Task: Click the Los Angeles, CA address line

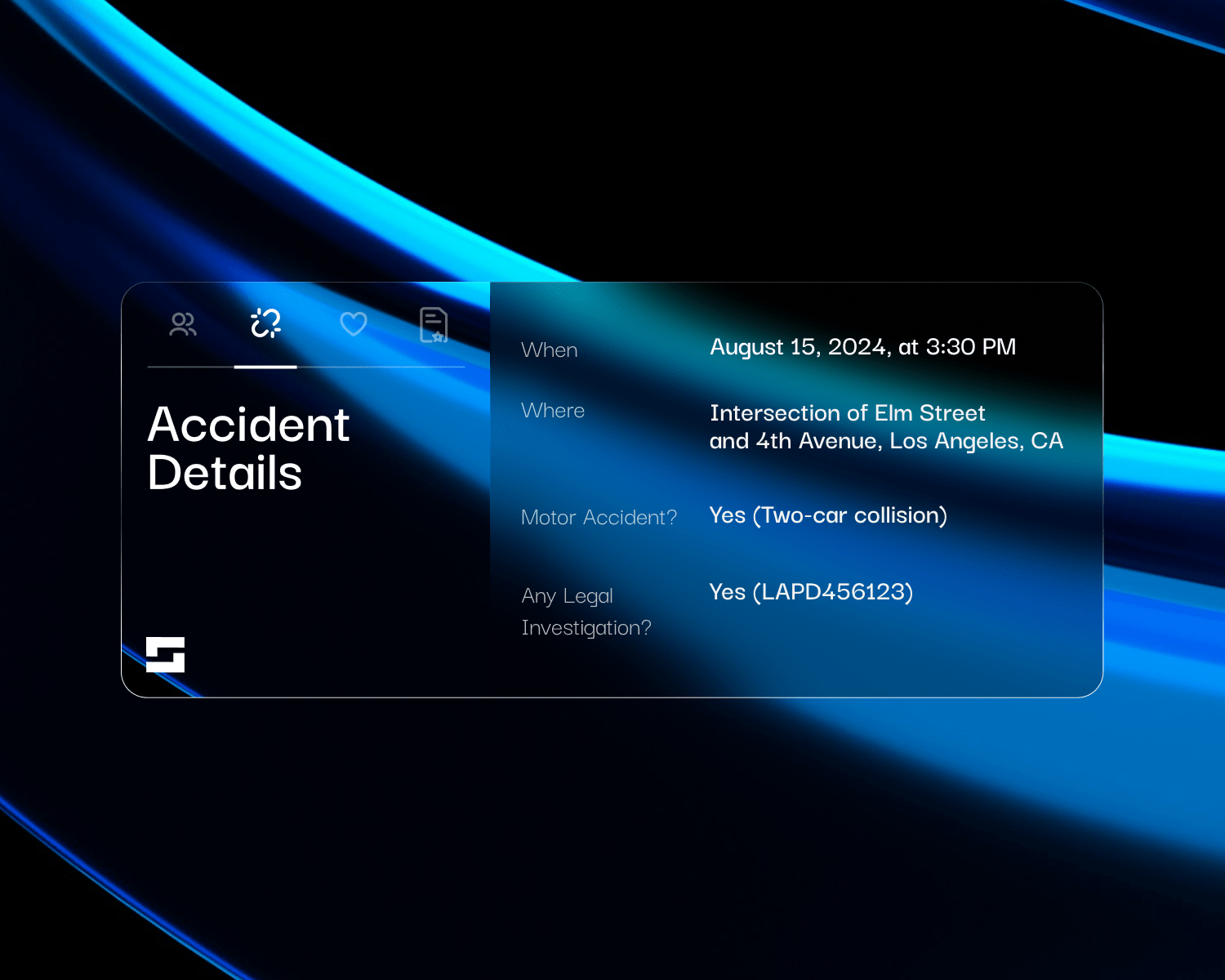Action: coord(886,441)
